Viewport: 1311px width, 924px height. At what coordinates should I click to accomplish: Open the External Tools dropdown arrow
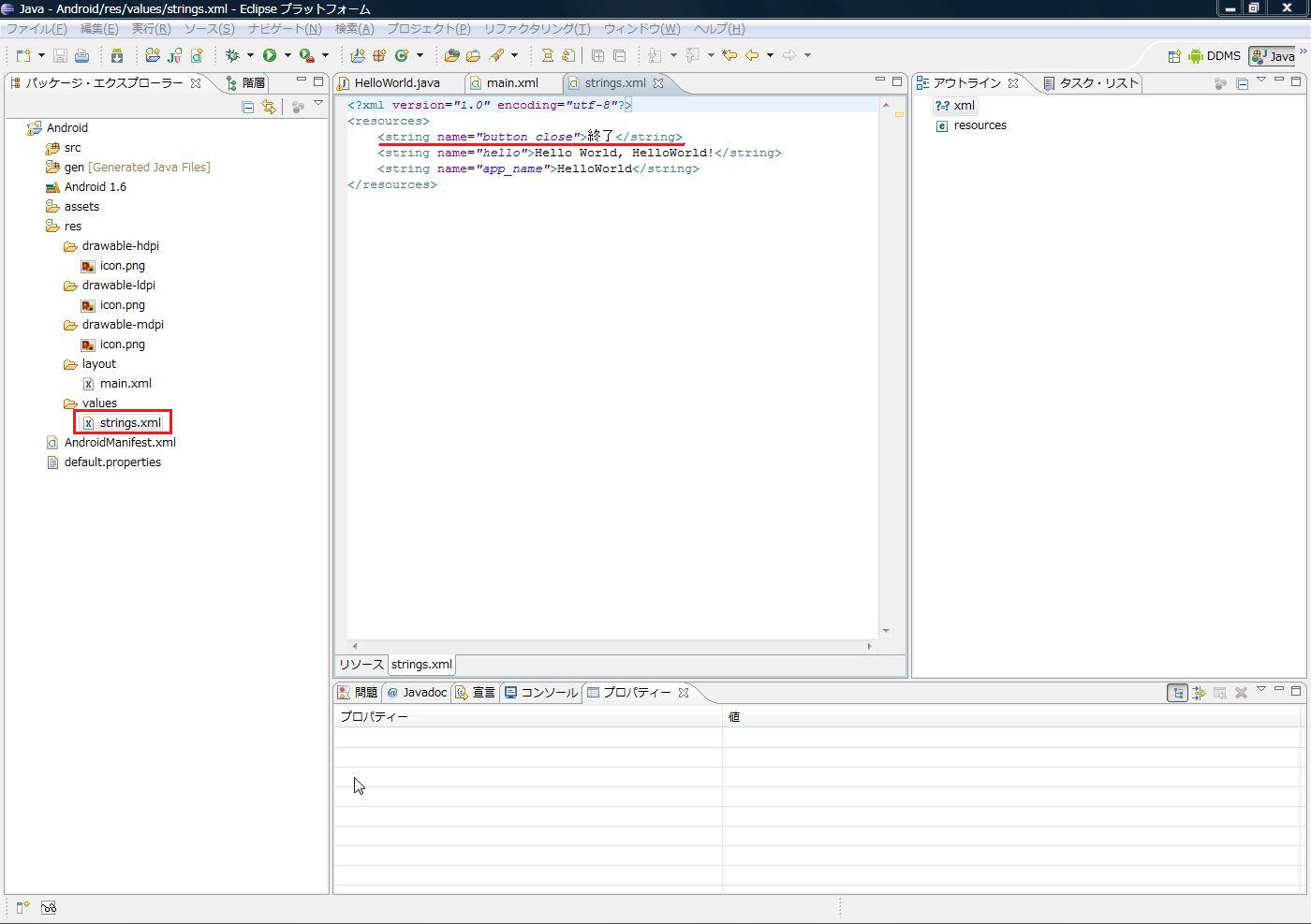pyautogui.click(x=325, y=55)
